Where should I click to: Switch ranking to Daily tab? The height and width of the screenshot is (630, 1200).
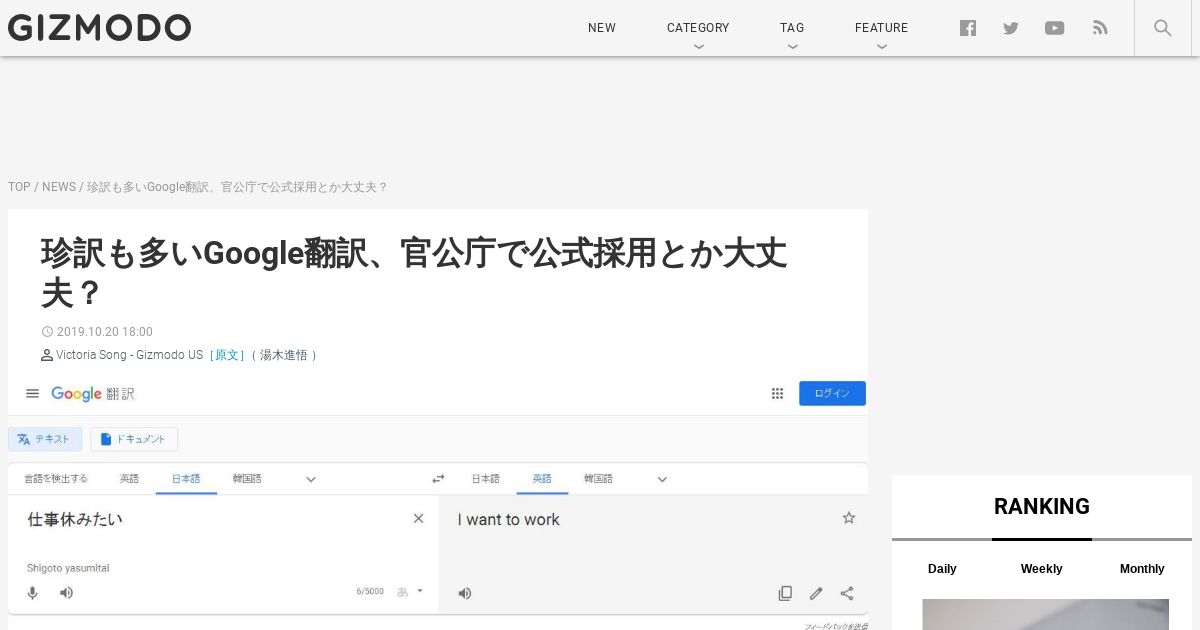(942, 569)
